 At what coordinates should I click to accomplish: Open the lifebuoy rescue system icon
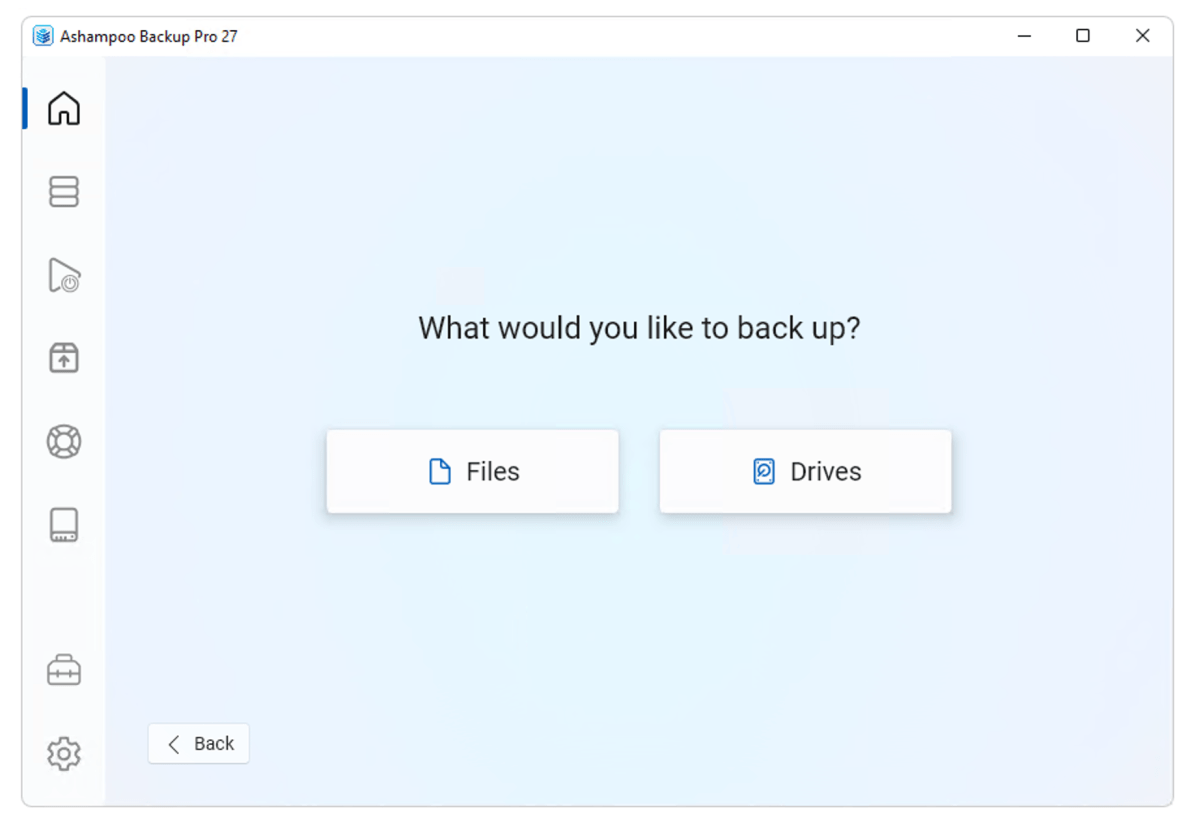point(63,442)
